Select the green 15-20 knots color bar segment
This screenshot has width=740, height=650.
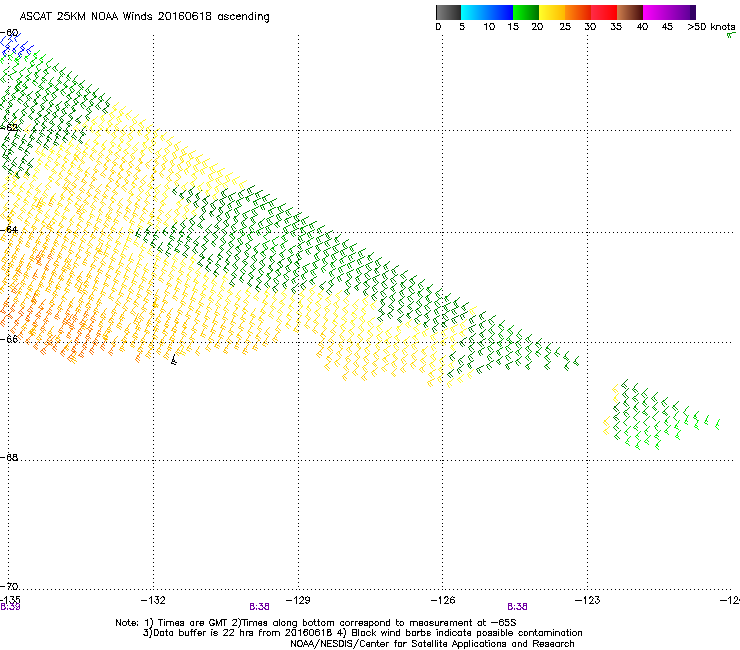point(526,12)
